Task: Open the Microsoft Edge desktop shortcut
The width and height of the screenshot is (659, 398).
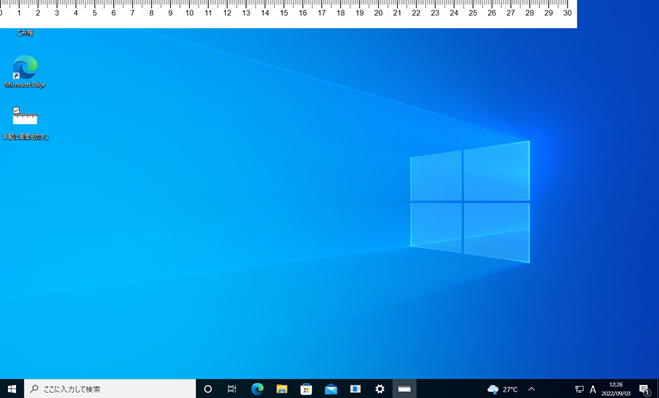Action: coord(25,71)
